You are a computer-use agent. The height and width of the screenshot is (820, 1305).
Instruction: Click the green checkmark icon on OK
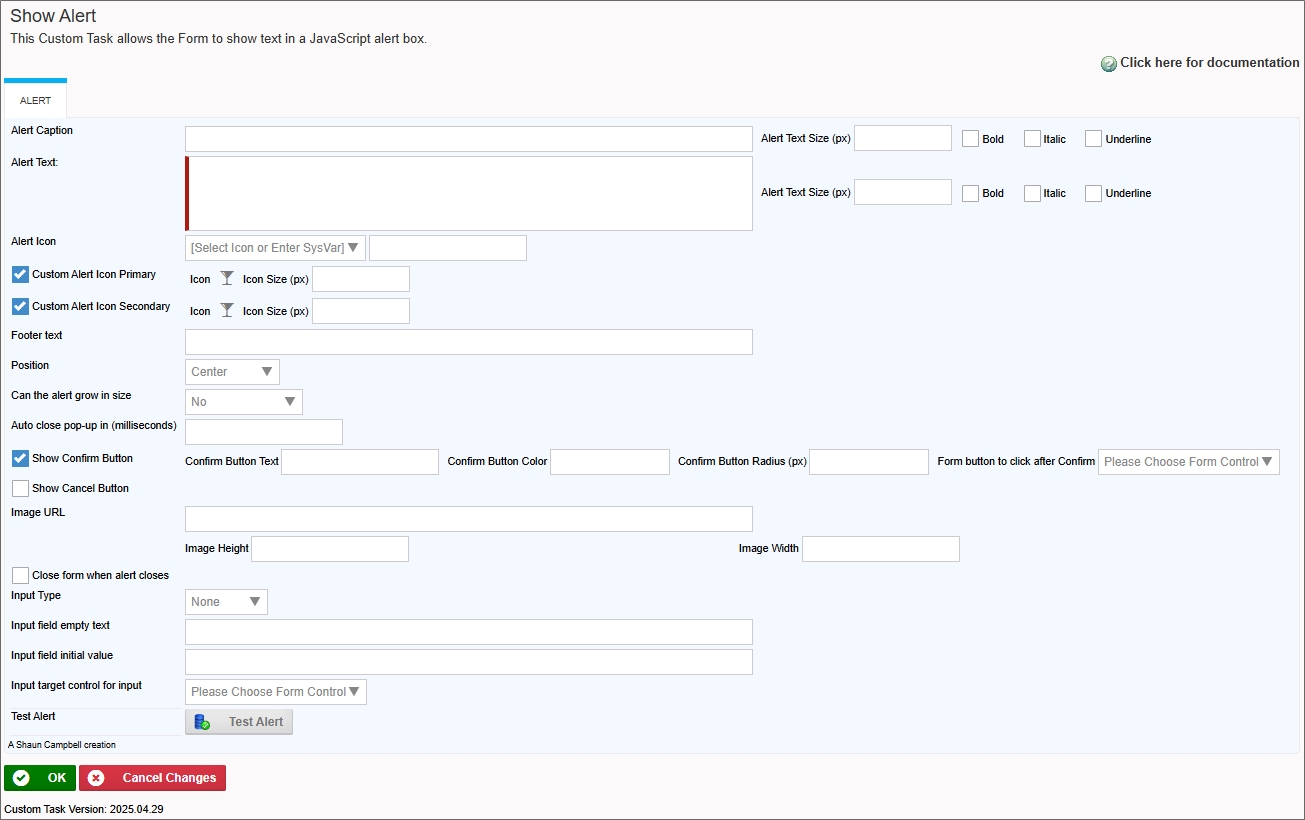[21, 778]
